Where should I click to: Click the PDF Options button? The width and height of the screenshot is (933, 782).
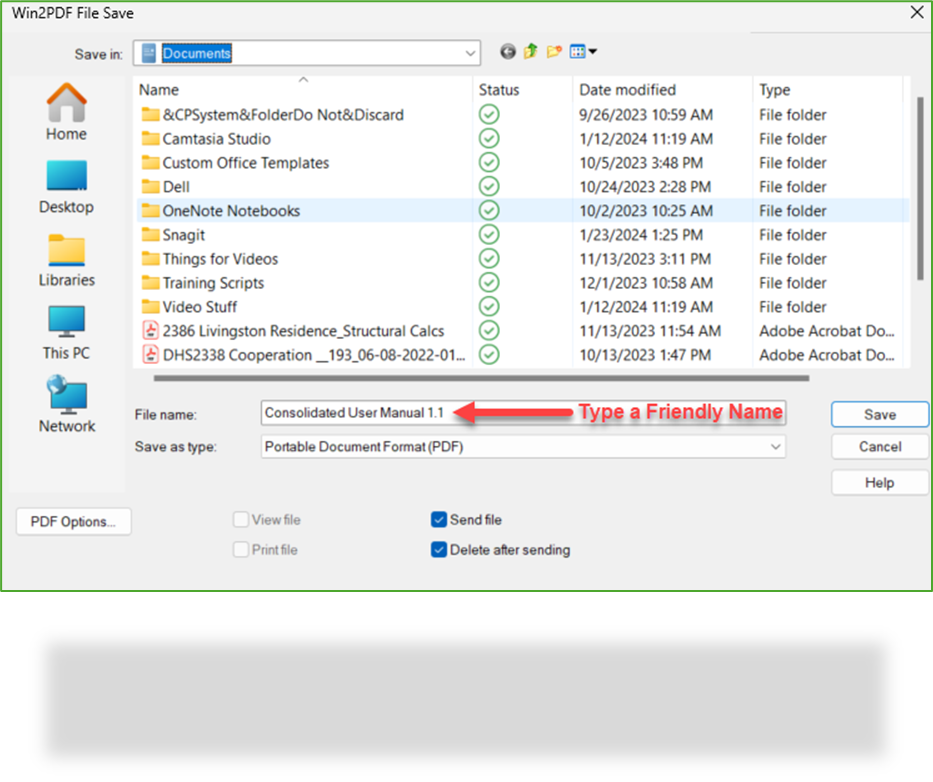point(73,521)
